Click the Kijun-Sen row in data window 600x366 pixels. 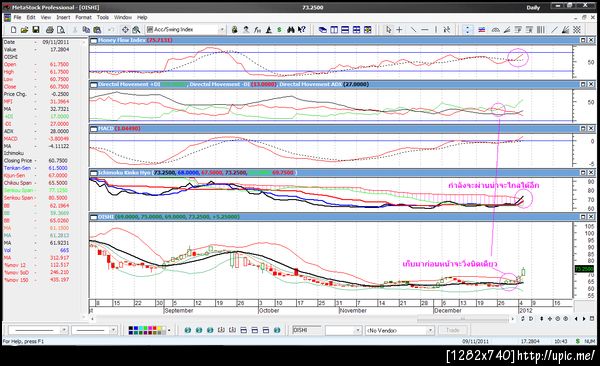point(37,175)
